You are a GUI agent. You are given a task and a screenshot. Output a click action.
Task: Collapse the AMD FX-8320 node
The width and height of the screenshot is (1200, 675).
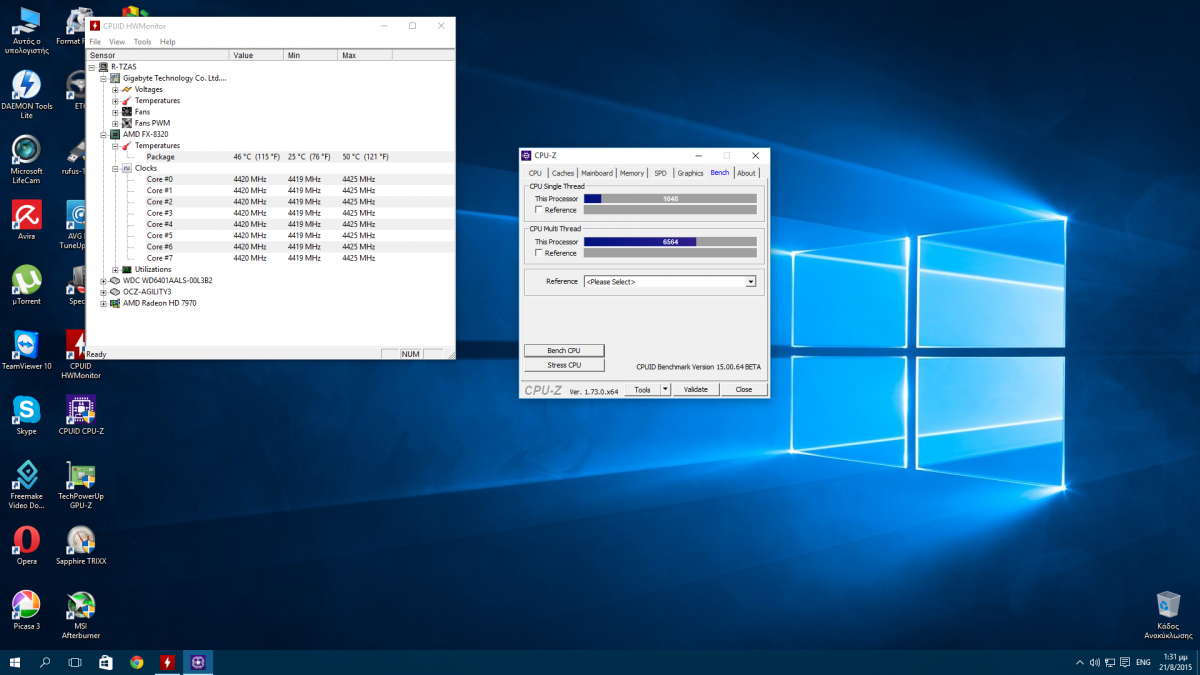tap(104, 134)
